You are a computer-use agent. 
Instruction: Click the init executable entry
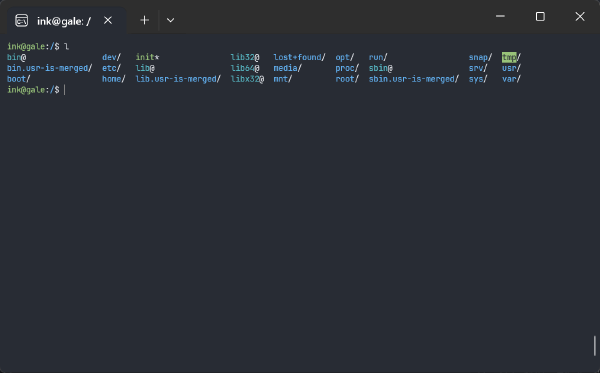click(147, 57)
